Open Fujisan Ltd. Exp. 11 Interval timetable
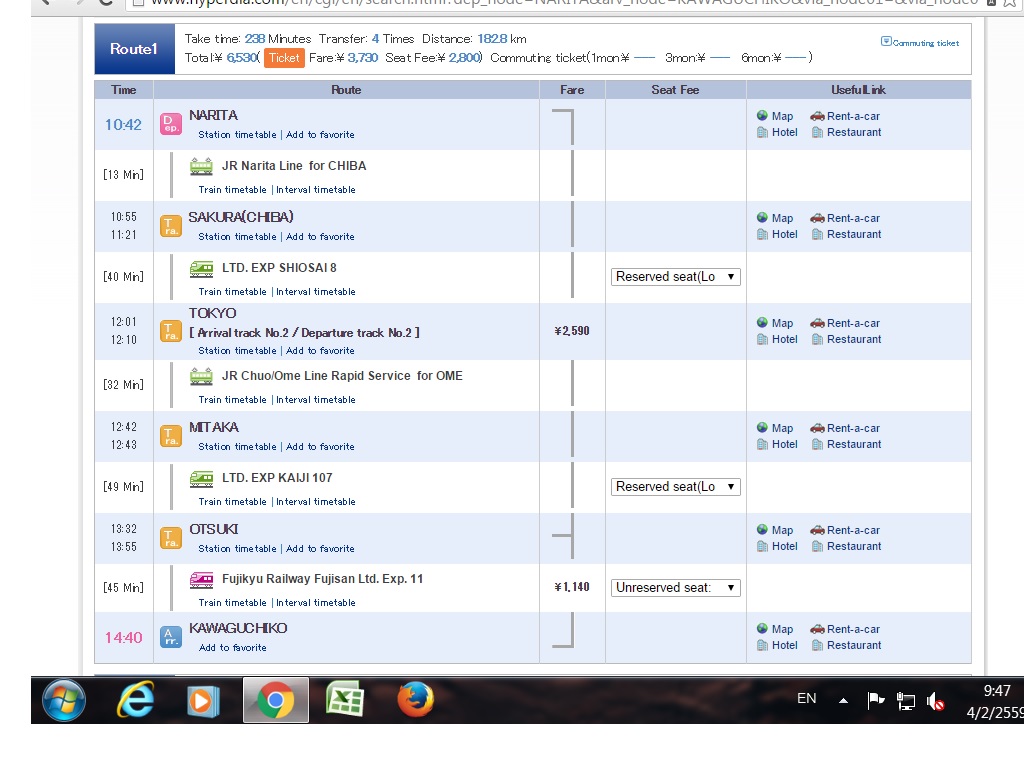Image resolution: width=1024 pixels, height=768 pixels. 316,603
